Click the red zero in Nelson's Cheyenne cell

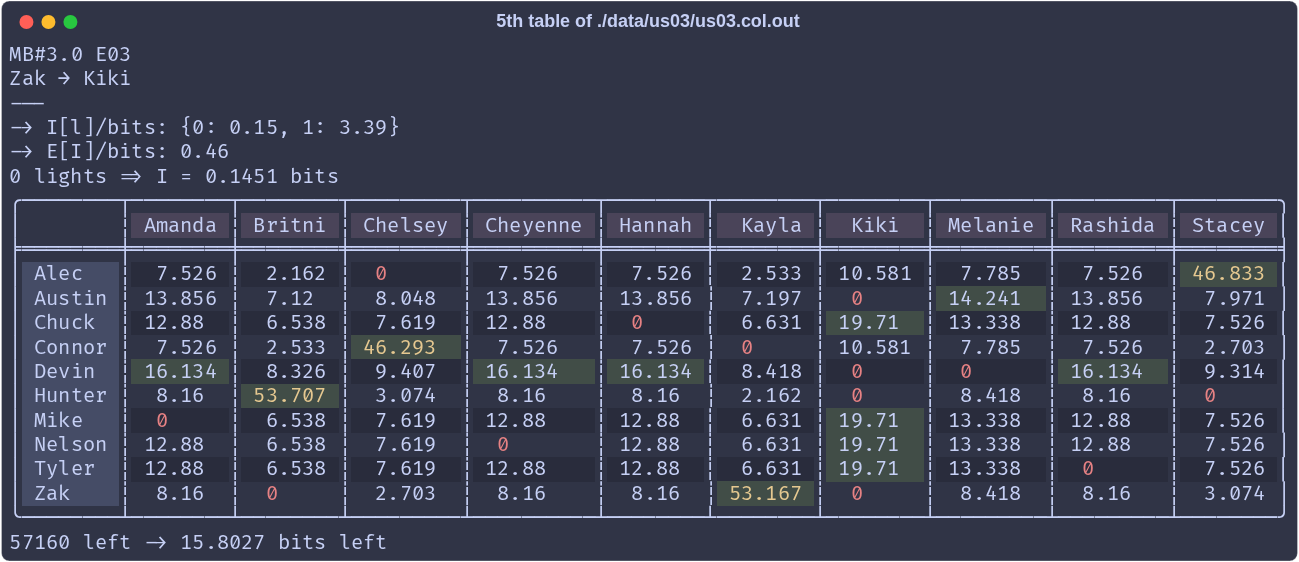[503, 445]
